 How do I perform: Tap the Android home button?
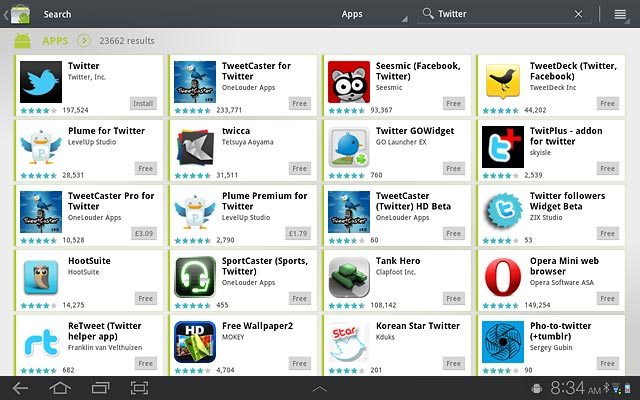[x=60, y=388]
